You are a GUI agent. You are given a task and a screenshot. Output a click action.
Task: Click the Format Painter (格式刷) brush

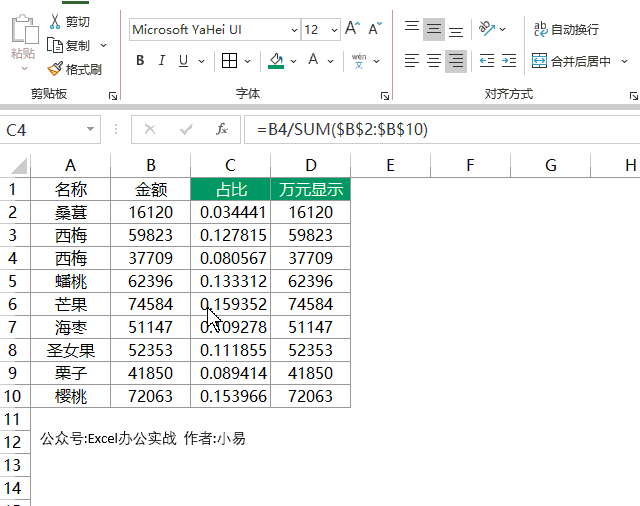(55, 69)
